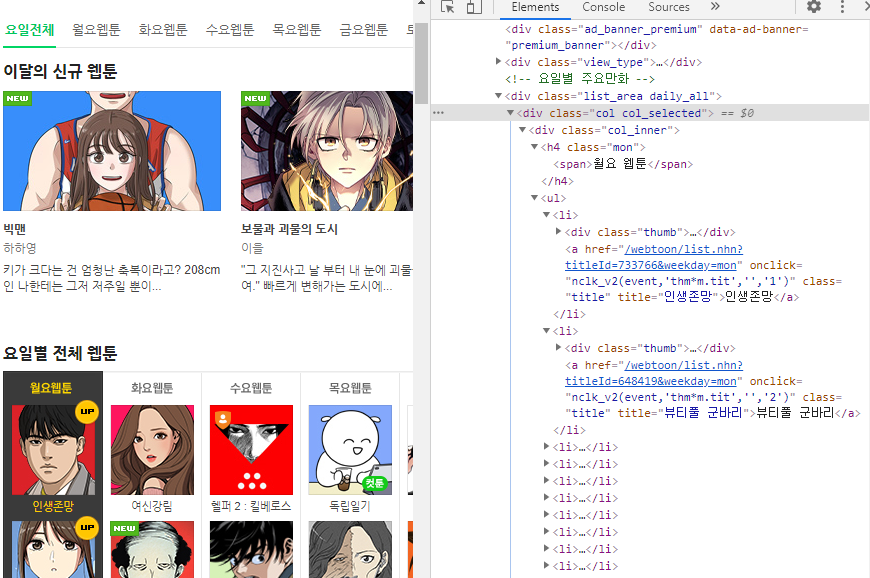Click author name 하하영

coord(19,248)
